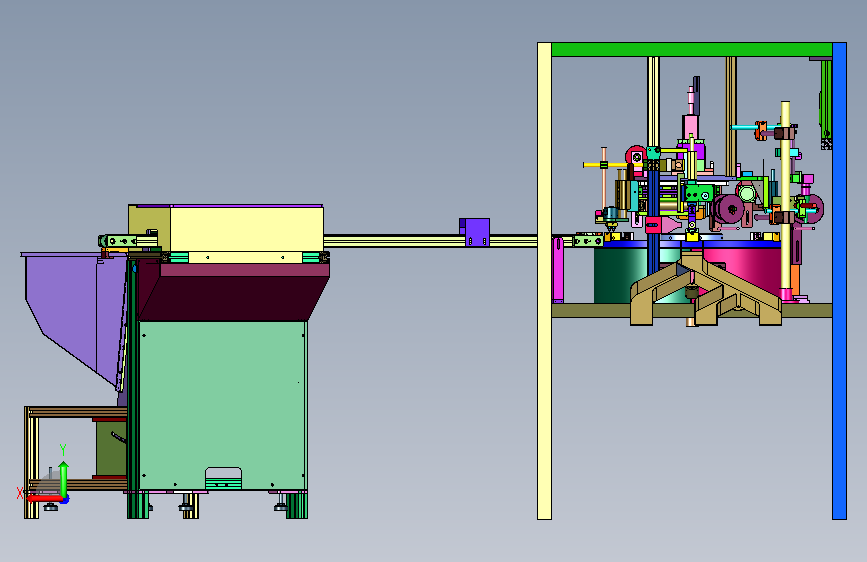
Task: Select the dark green drum under the turntable
Action: point(619,275)
